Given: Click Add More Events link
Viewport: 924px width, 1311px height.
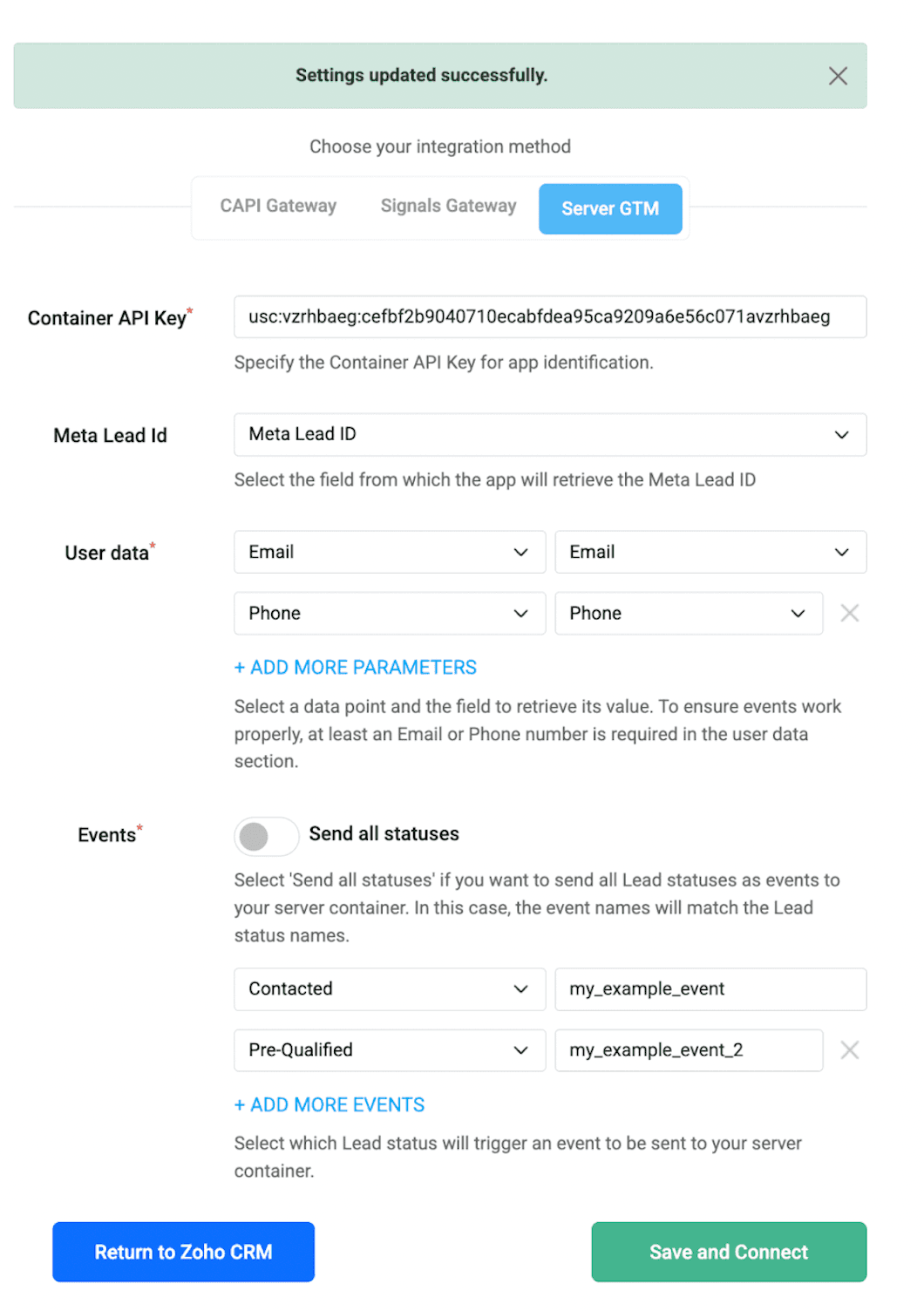Looking at the screenshot, I should (x=329, y=1105).
